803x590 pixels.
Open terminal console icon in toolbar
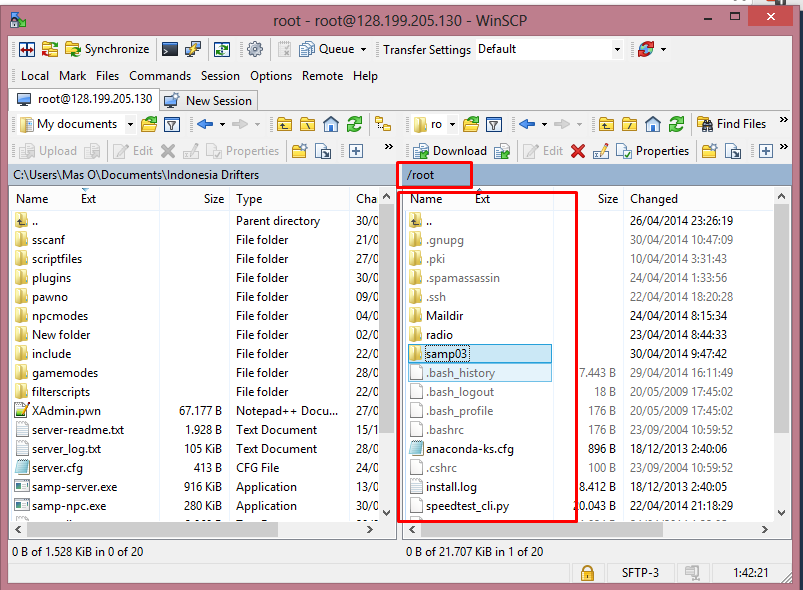170,49
